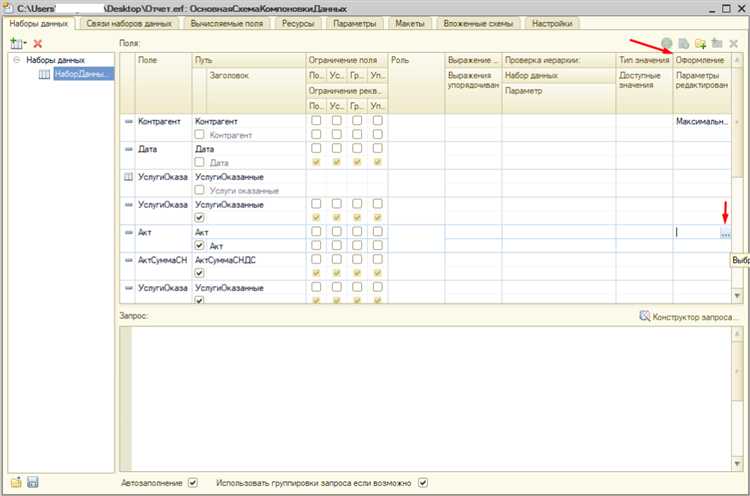Screen dimensions: 750x496
Task: Click the field icon of Акт row
Action: (128, 232)
